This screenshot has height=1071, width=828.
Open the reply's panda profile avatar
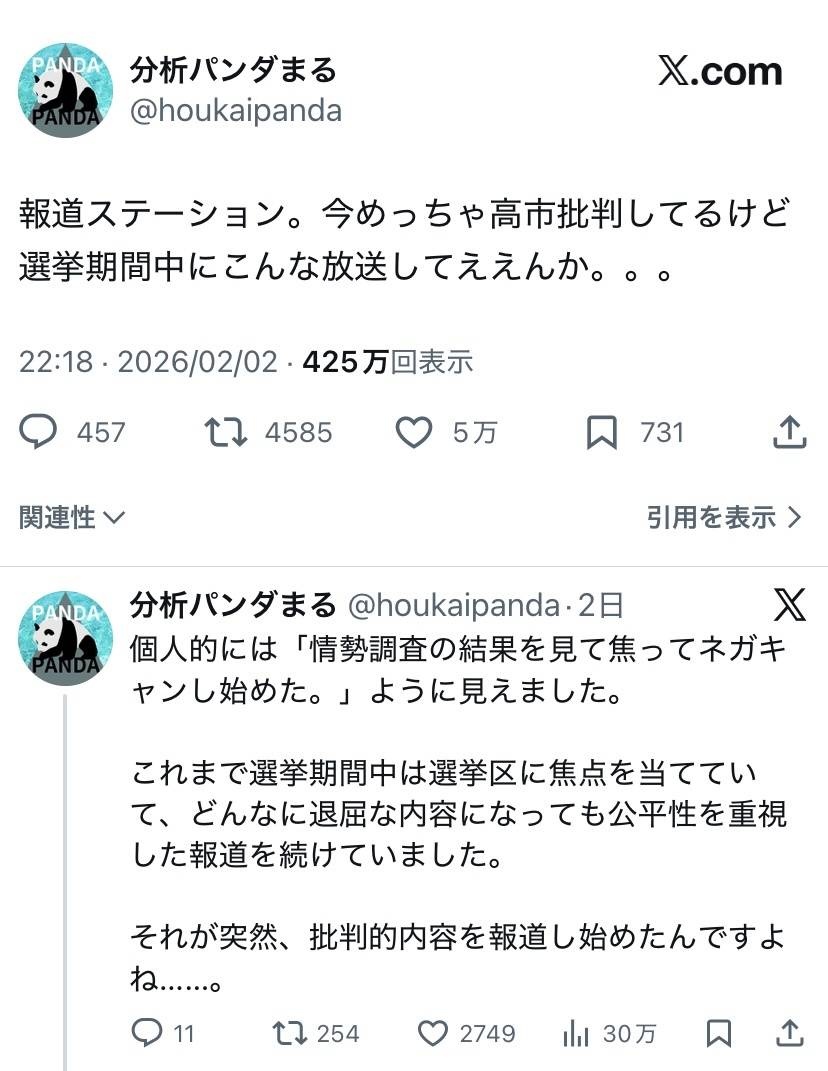[x=65, y=638]
